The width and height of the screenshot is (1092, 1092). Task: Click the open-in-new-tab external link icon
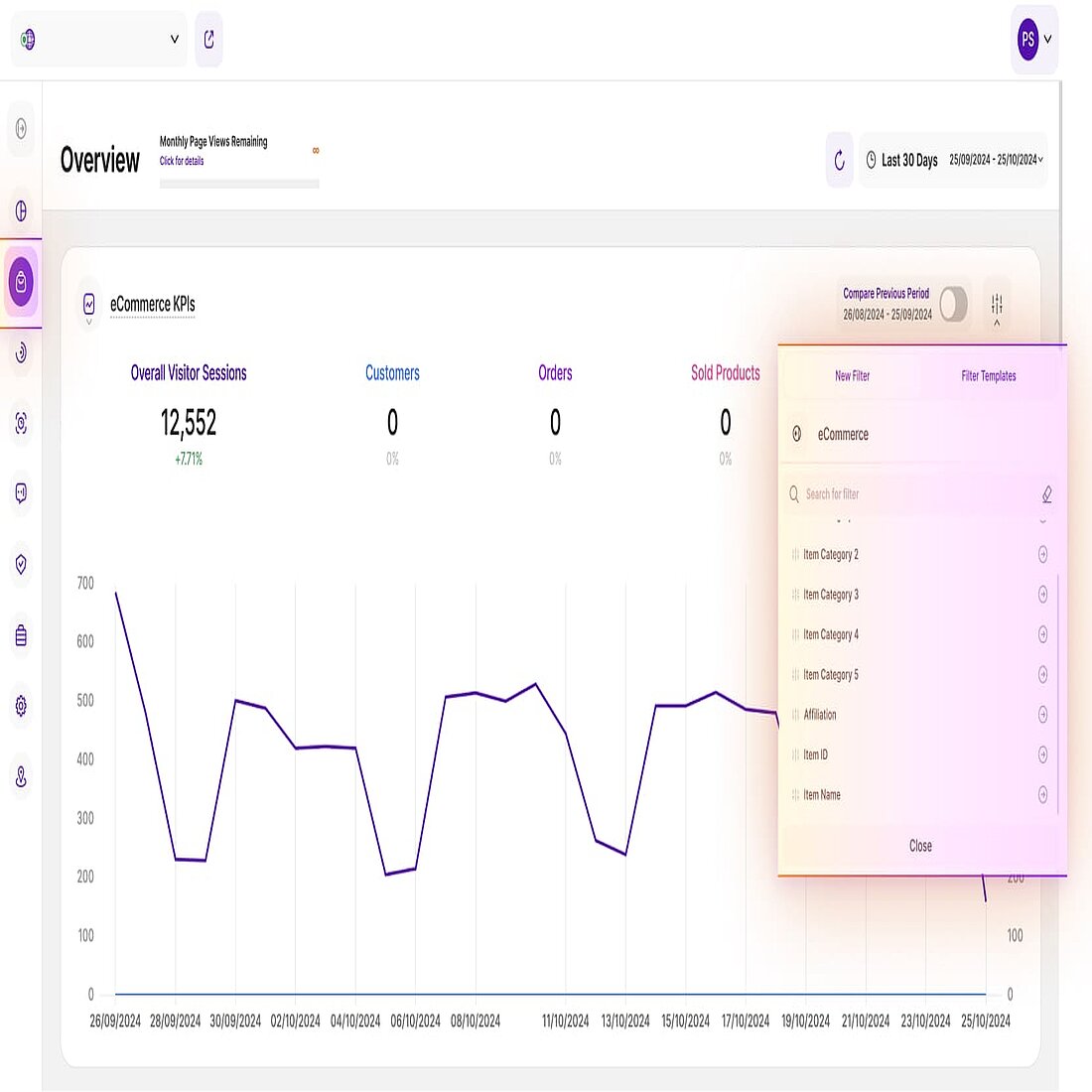[x=208, y=40]
